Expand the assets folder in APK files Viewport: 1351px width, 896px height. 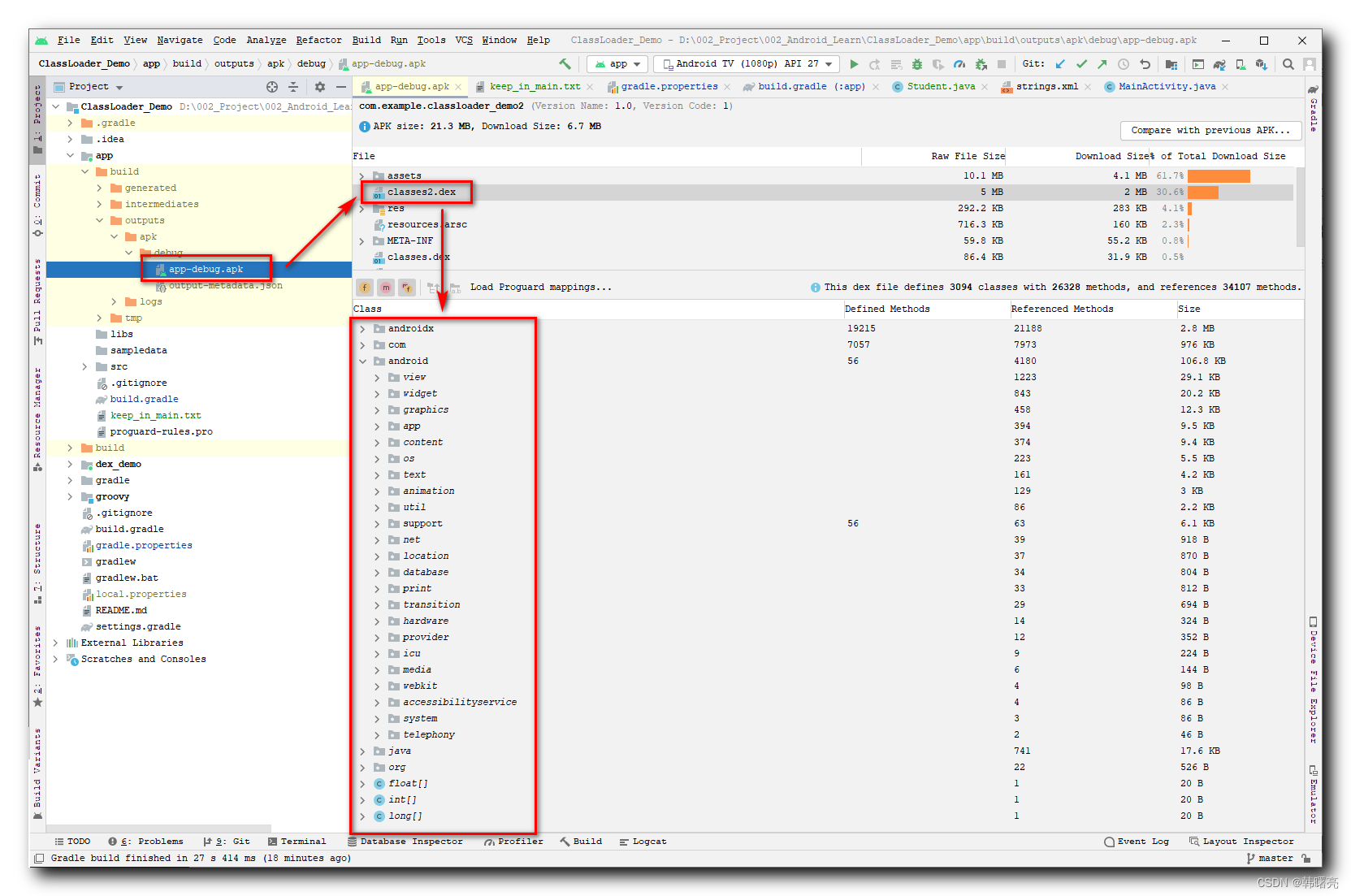pos(362,175)
